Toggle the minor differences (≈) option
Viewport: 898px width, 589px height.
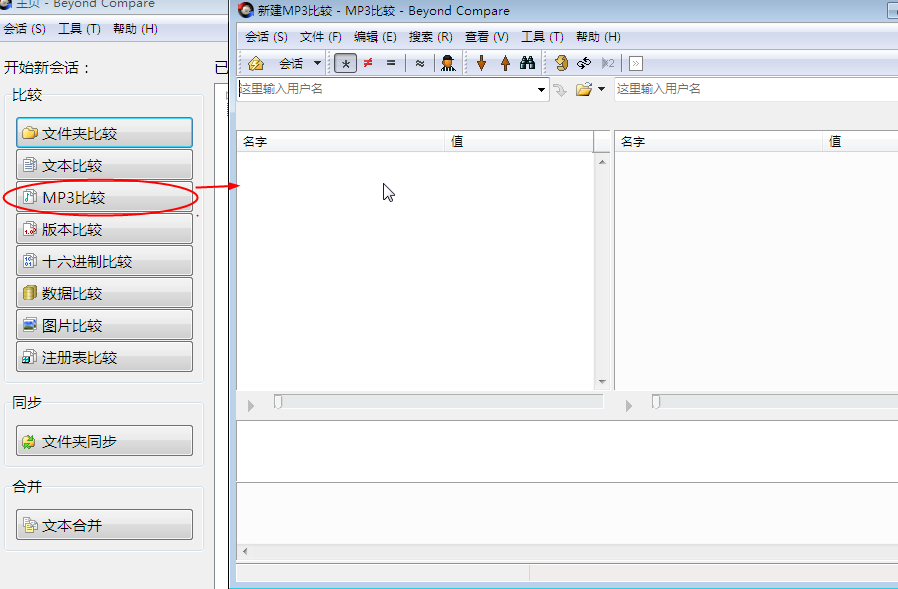[420, 63]
